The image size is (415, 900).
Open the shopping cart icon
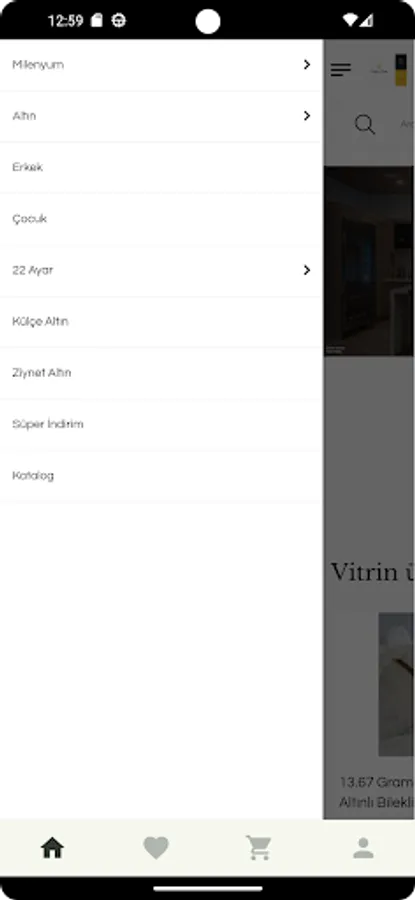point(259,848)
